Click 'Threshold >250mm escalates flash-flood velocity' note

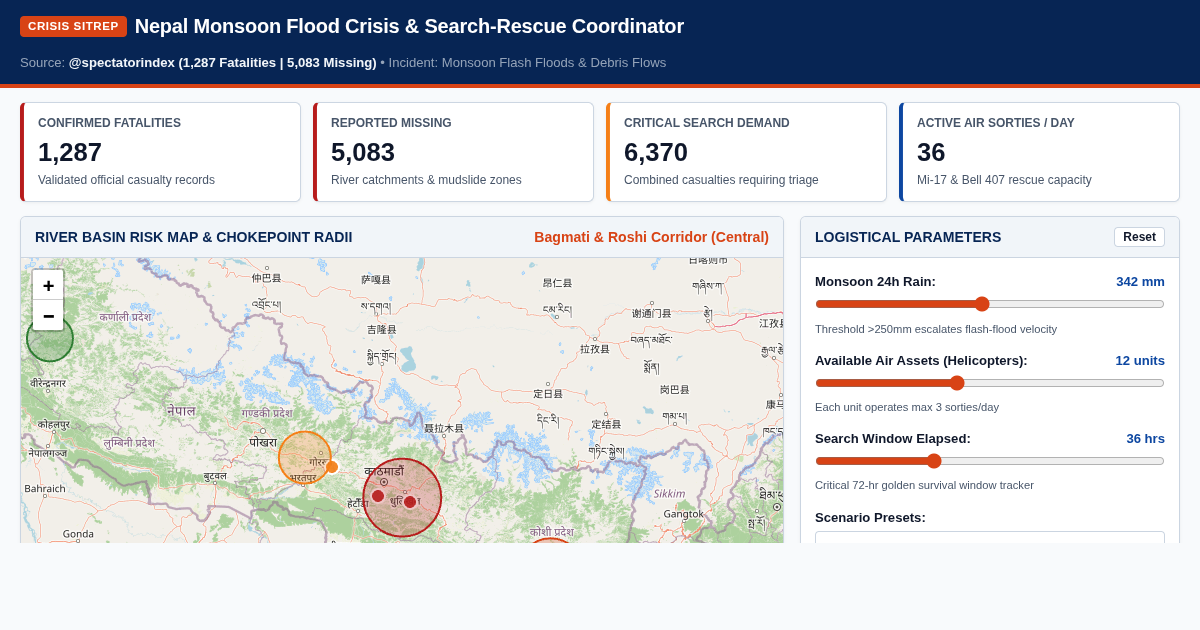pyautogui.click(x=936, y=329)
